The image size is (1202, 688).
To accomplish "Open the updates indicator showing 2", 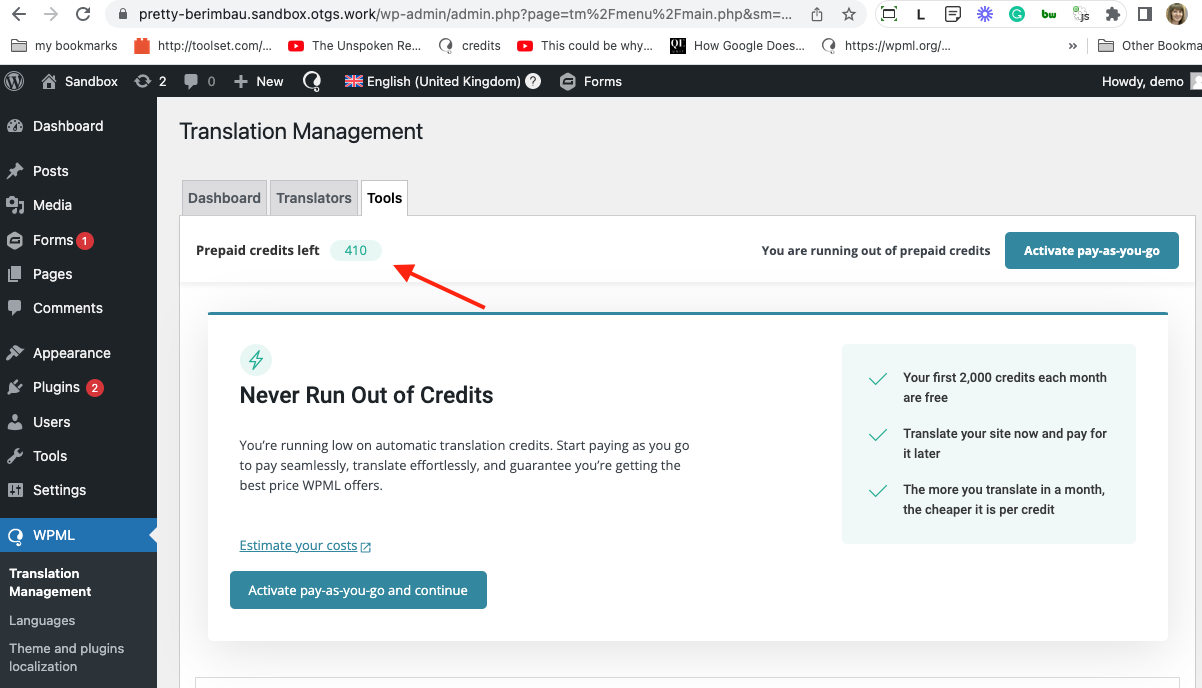I will (150, 81).
